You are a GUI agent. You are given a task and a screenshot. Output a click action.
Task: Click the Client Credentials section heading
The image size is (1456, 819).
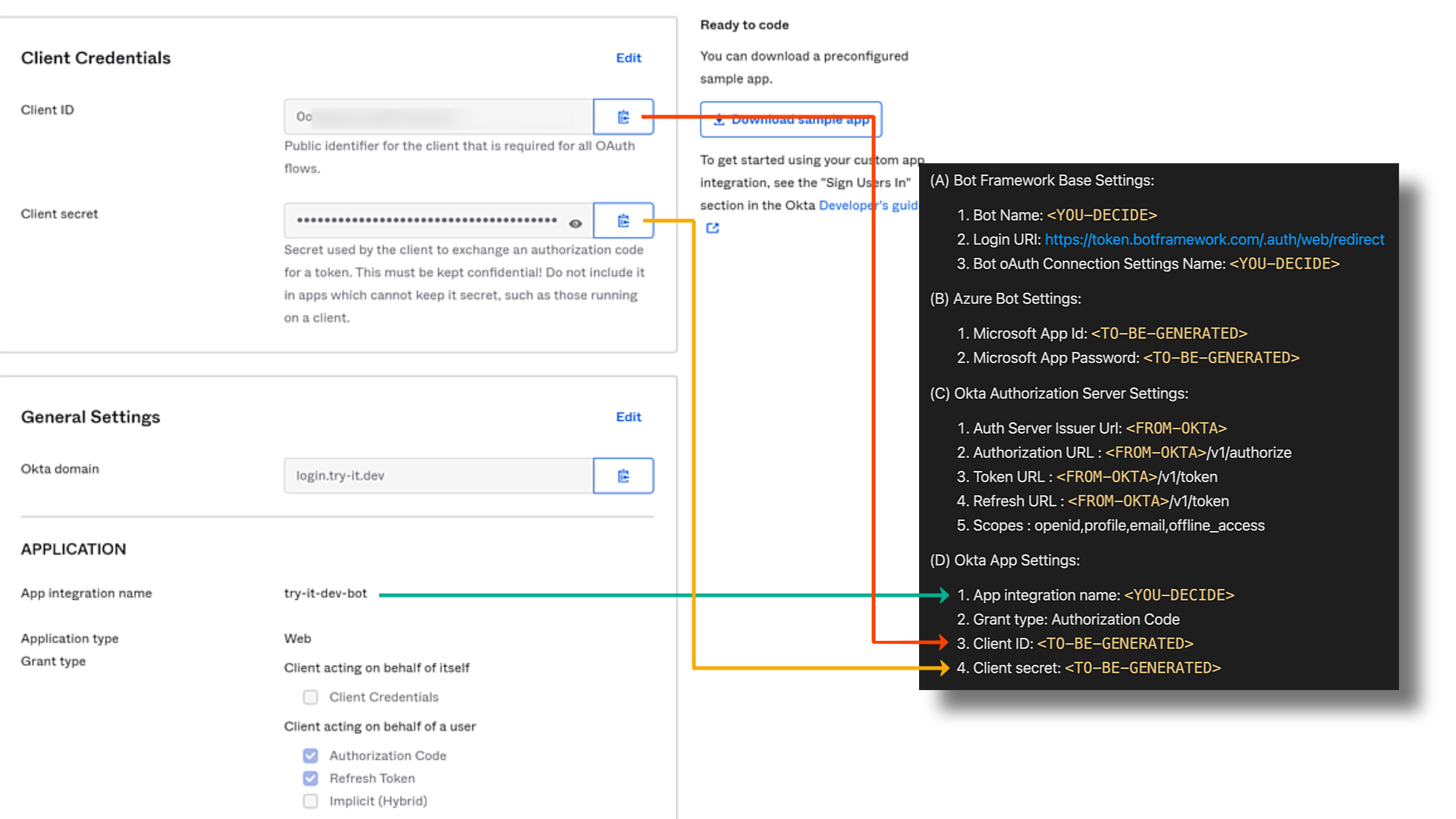click(96, 58)
